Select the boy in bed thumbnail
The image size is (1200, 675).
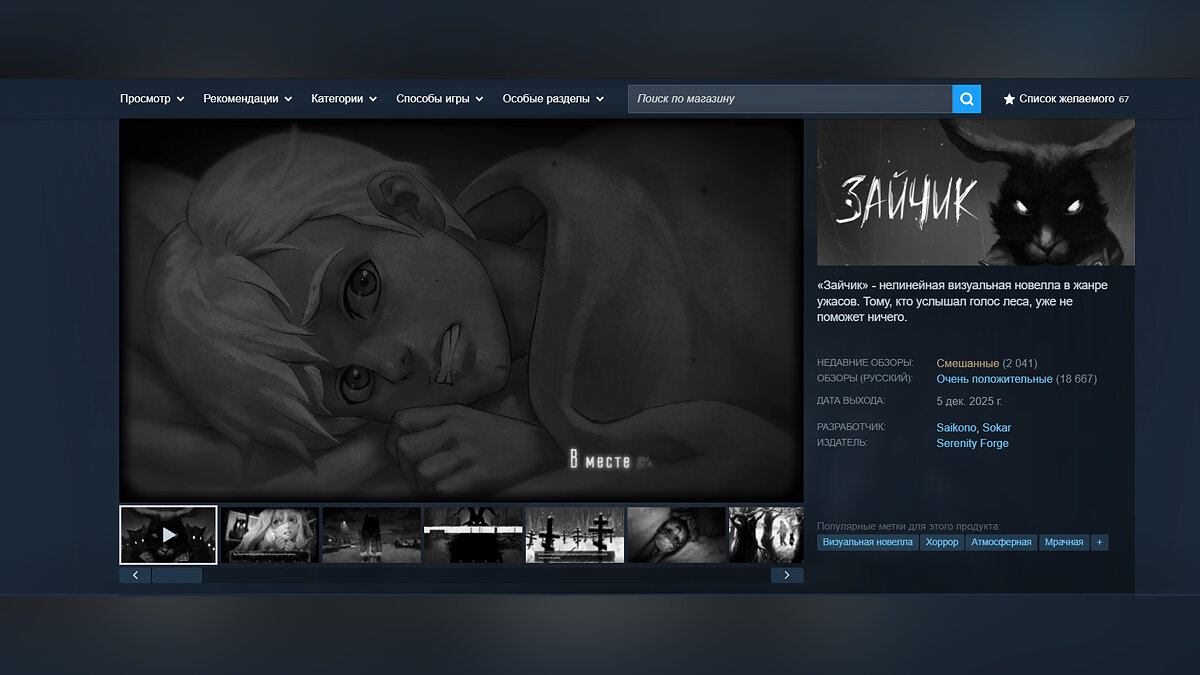pos(676,535)
